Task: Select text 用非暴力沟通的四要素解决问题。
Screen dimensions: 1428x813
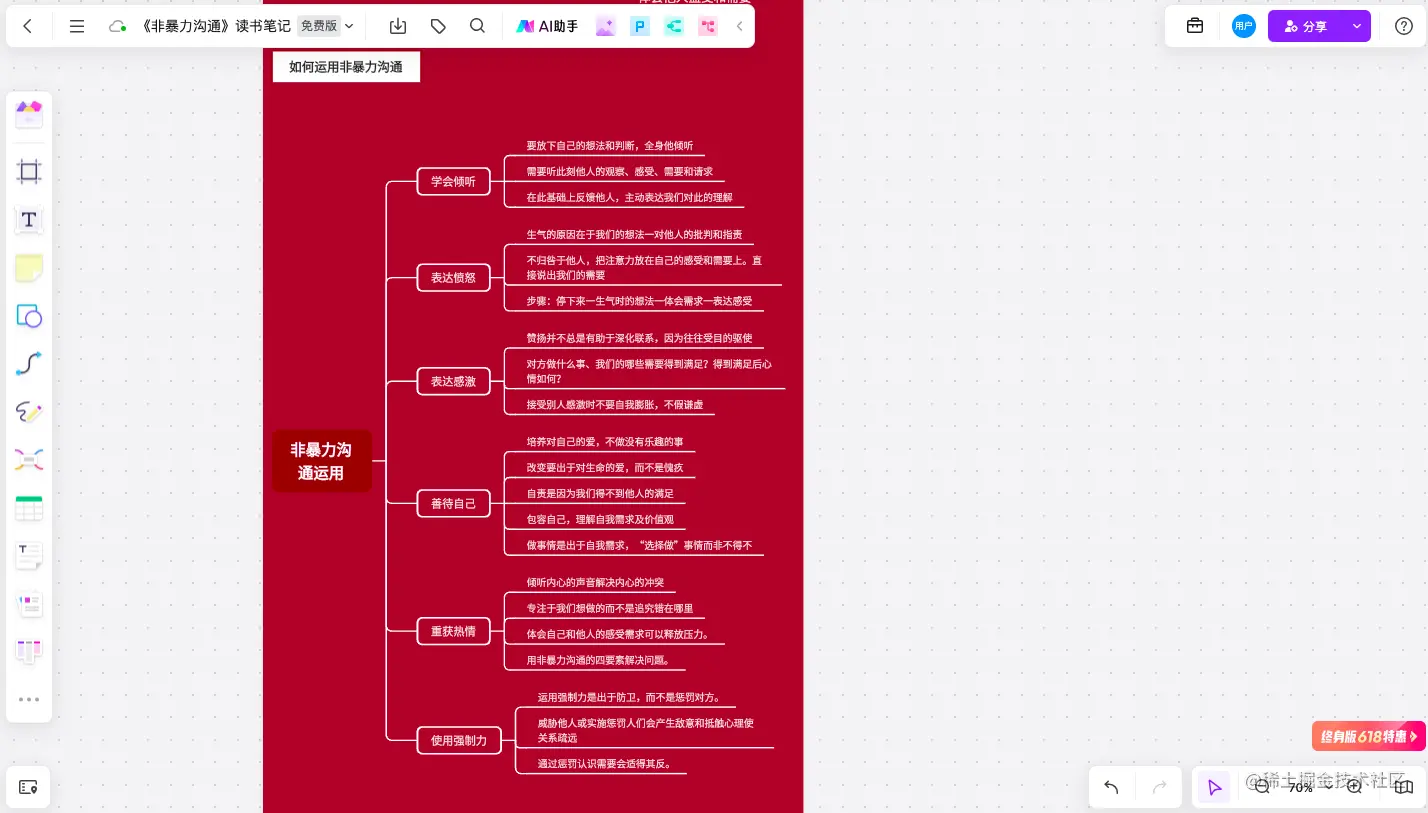Action: pos(599,660)
